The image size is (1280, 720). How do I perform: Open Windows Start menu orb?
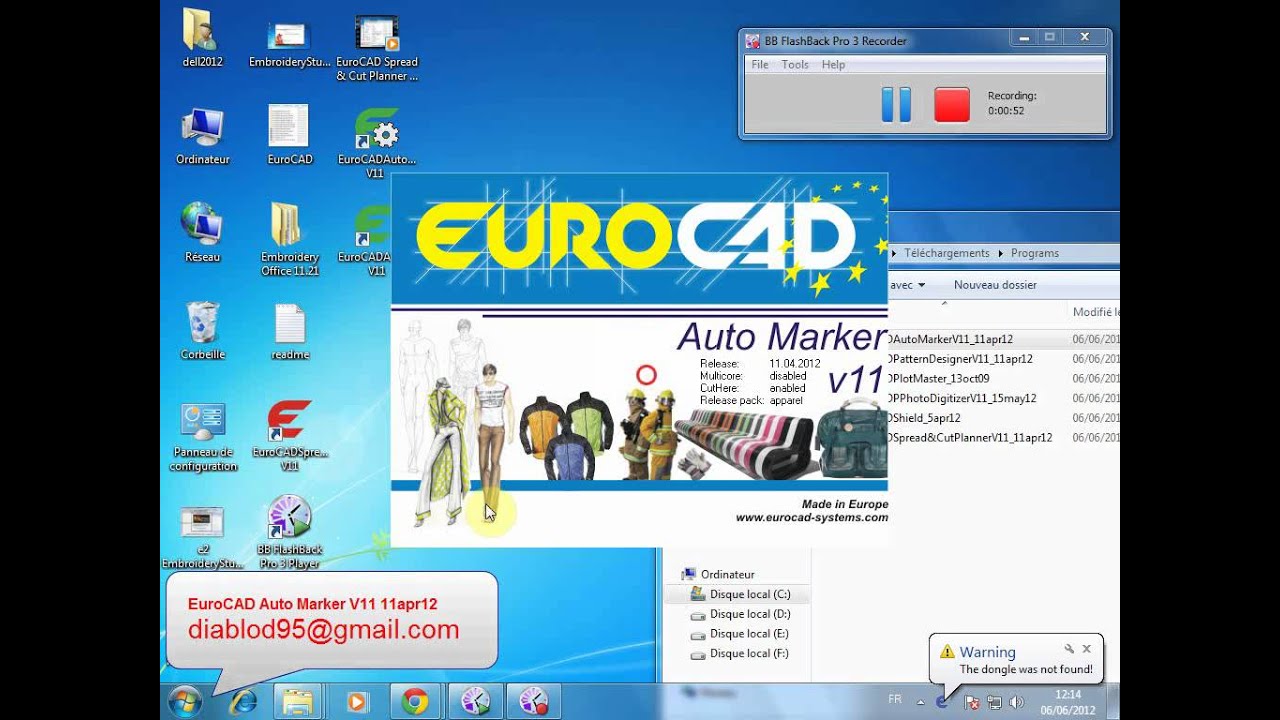185,702
